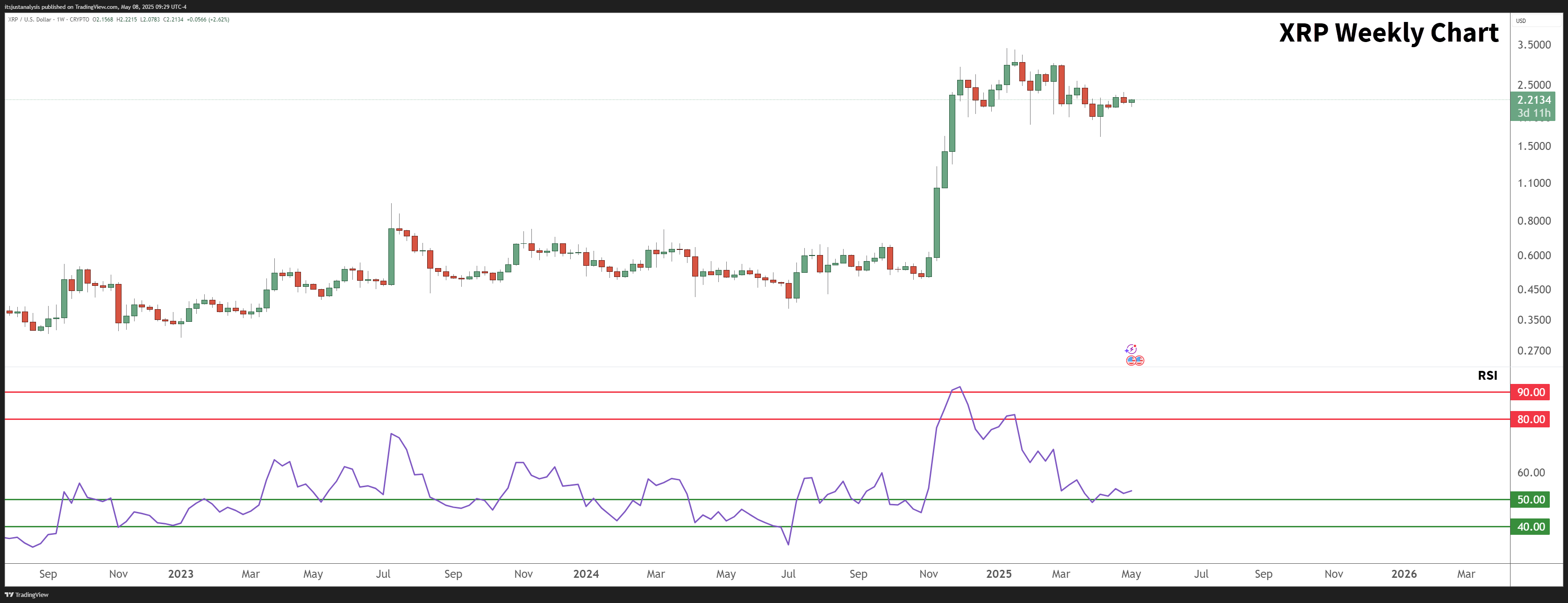The width and height of the screenshot is (1568, 603).
Task: Click the publisher caption mentioning TradingView.com
Action: click(95, 7)
